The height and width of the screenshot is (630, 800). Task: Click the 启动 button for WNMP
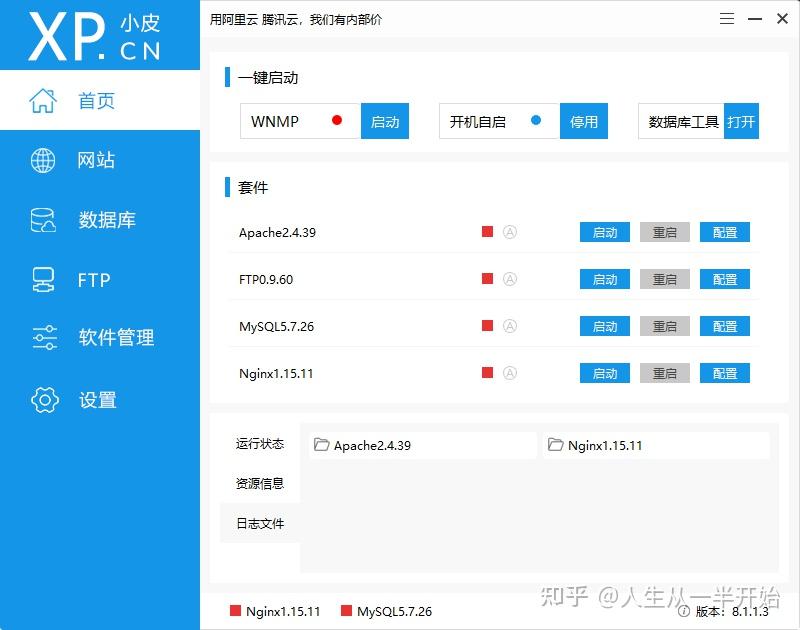coord(385,120)
